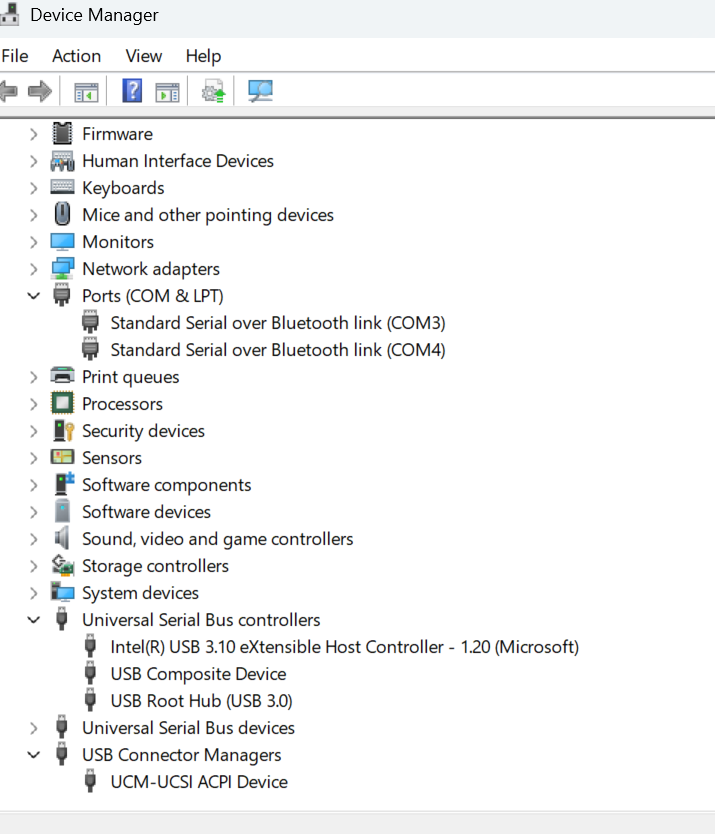Click the Back arrow in toolbar
This screenshot has width=715, height=834.
click(x=9, y=92)
